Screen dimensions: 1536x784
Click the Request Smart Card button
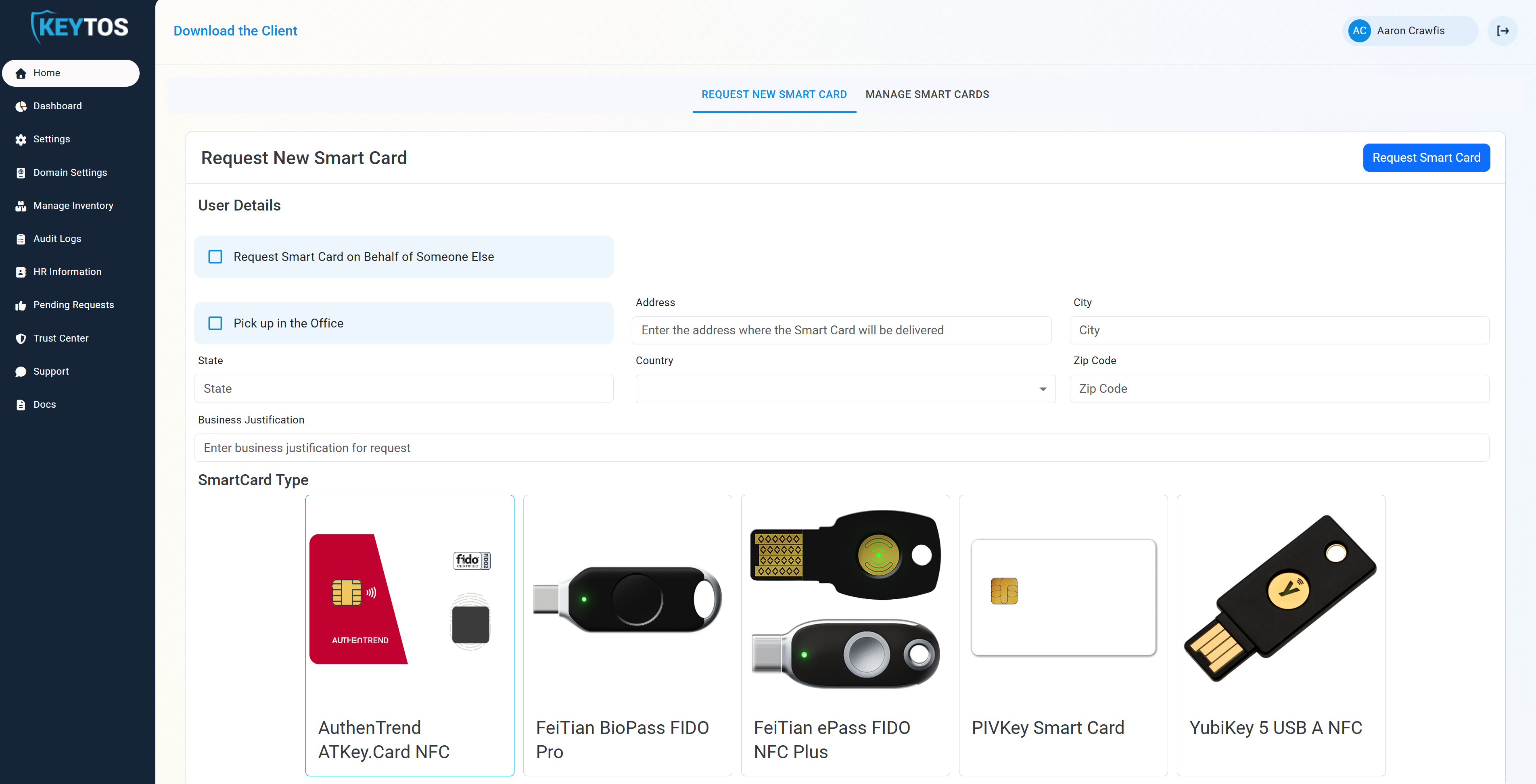[1426, 157]
